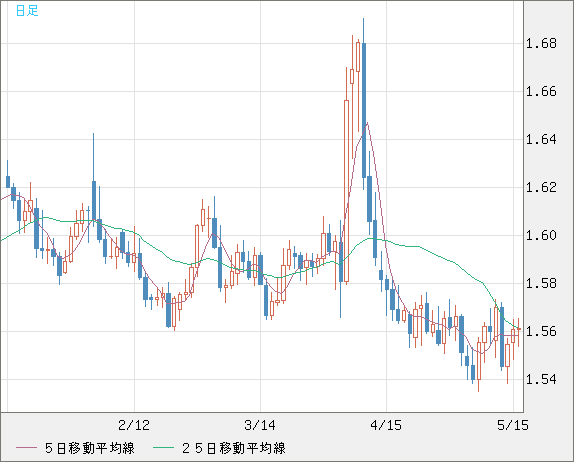The image size is (574, 462).
Task: Click the 3/14 date axis label
Action: pyautogui.click(x=260, y=425)
